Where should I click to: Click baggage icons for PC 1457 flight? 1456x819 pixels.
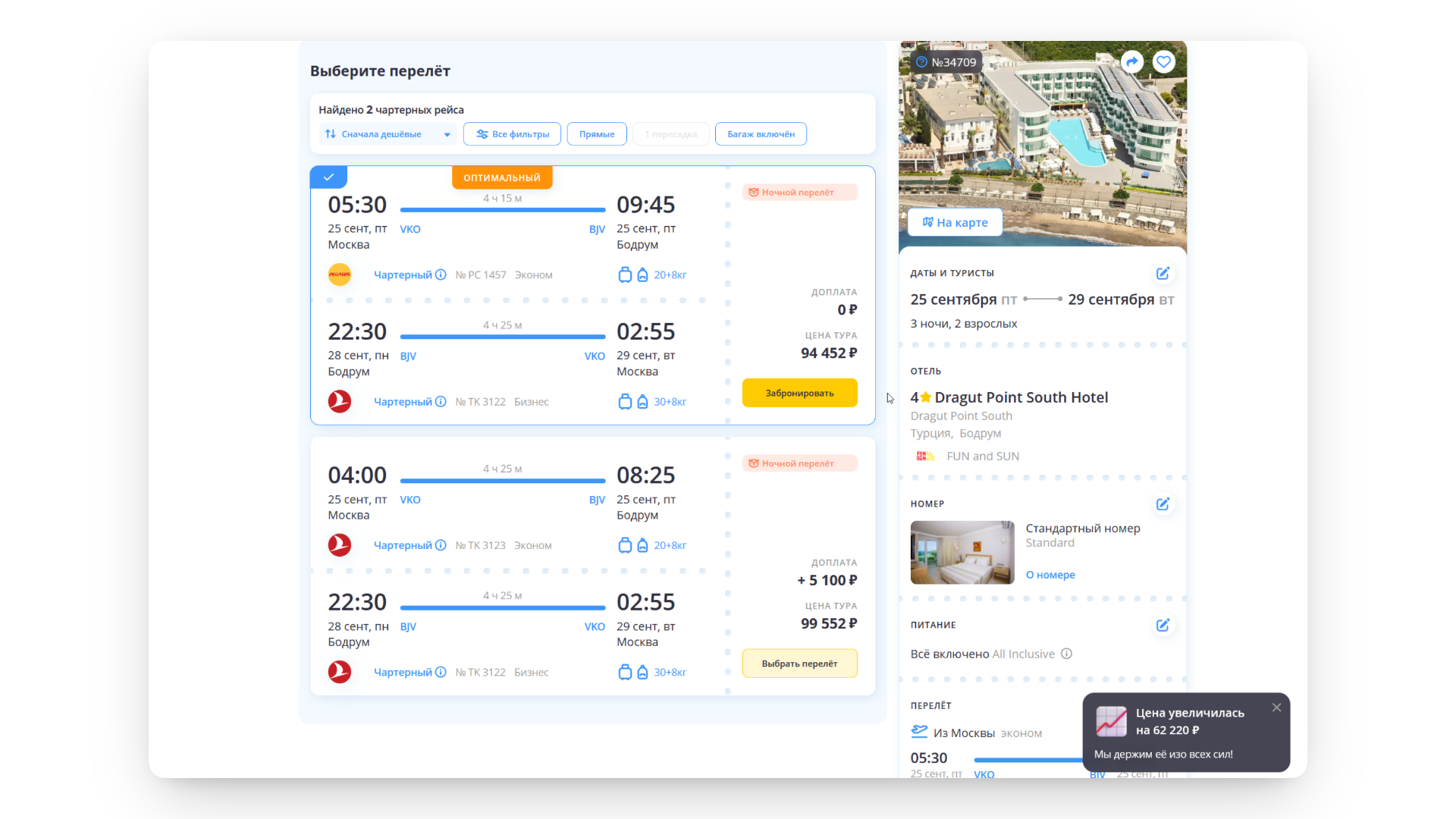coord(633,275)
